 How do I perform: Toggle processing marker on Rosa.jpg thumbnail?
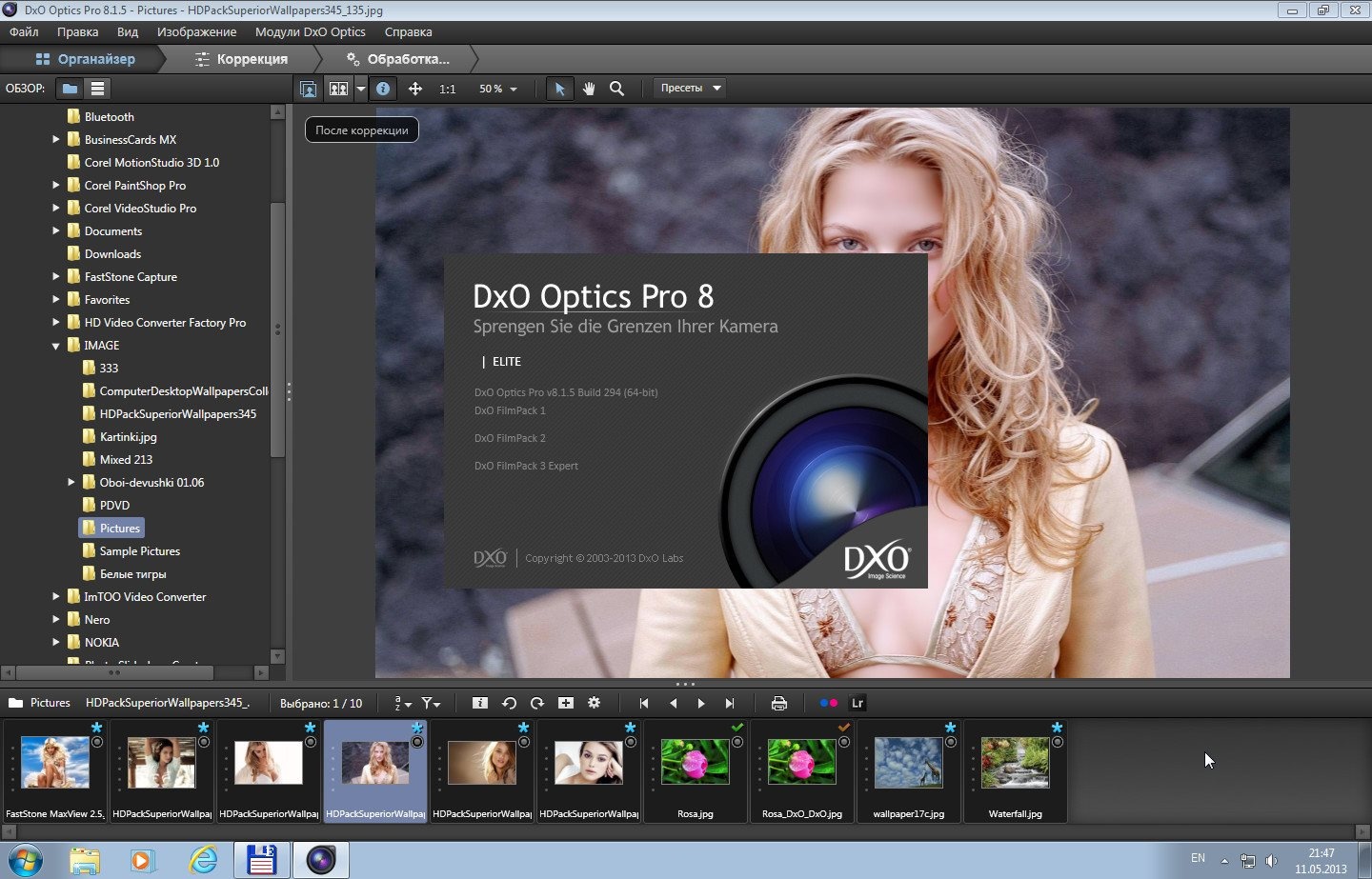(x=737, y=742)
